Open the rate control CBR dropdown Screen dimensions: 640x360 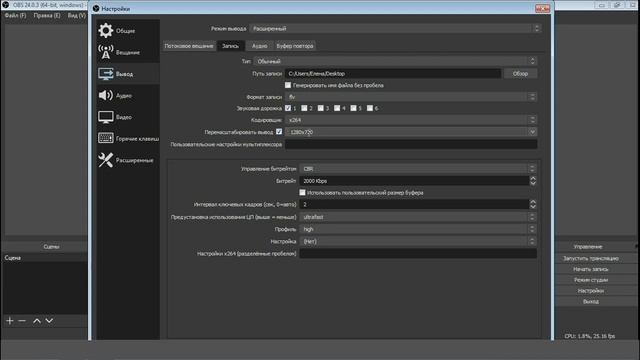418,169
